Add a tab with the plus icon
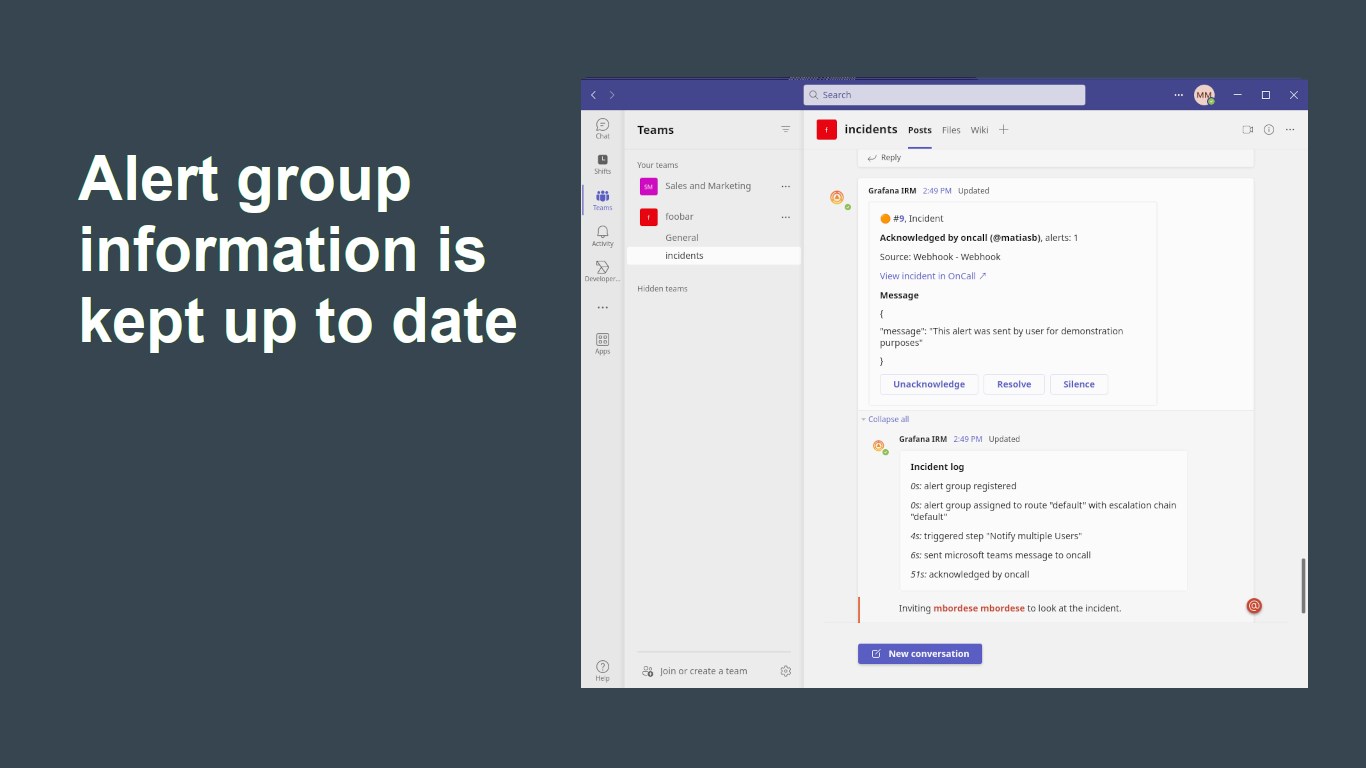The width and height of the screenshot is (1366, 768). pos(1004,130)
